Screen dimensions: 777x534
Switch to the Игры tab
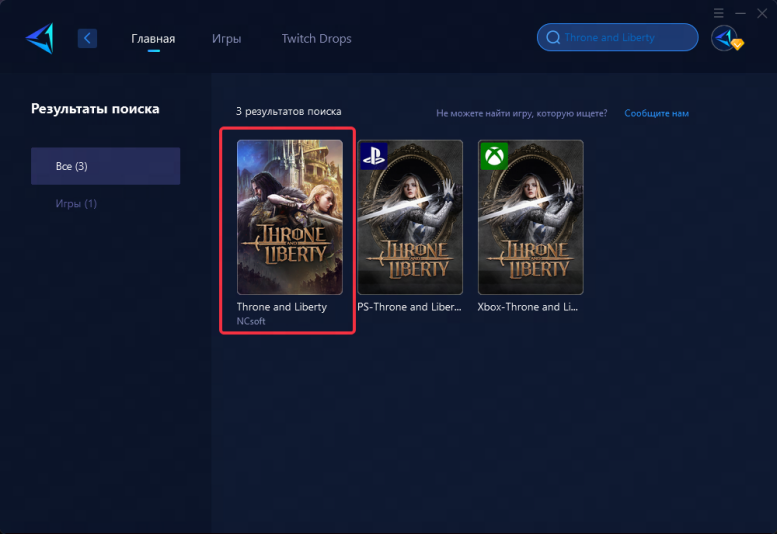pyautogui.click(x=226, y=39)
